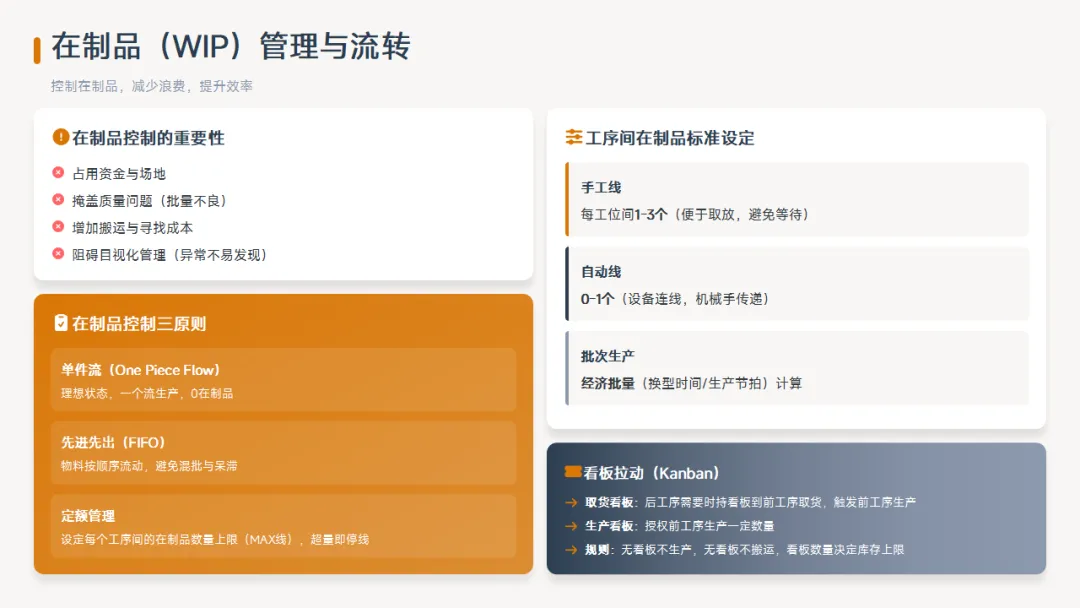1080x608 pixels.
Task: Click the heading 在制品控制的重要性
Action: pyautogui.click(x=148, y=138)
